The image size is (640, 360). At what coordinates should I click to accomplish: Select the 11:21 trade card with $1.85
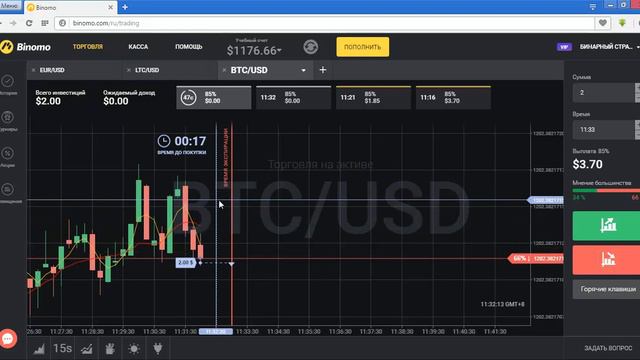[373, 98]
